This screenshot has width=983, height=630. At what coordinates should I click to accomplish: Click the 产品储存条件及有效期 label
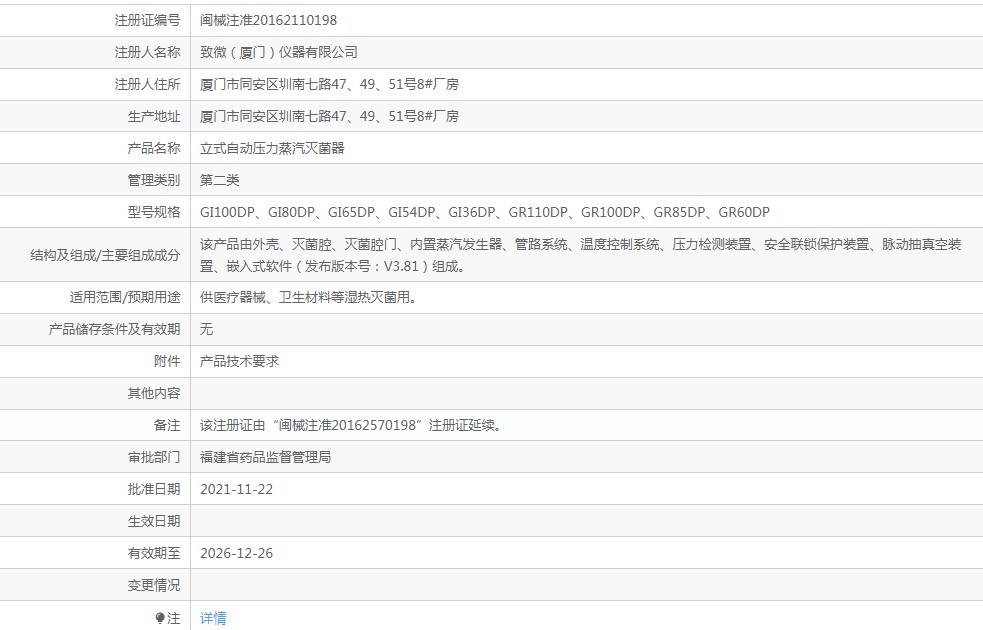click(115, 329)
